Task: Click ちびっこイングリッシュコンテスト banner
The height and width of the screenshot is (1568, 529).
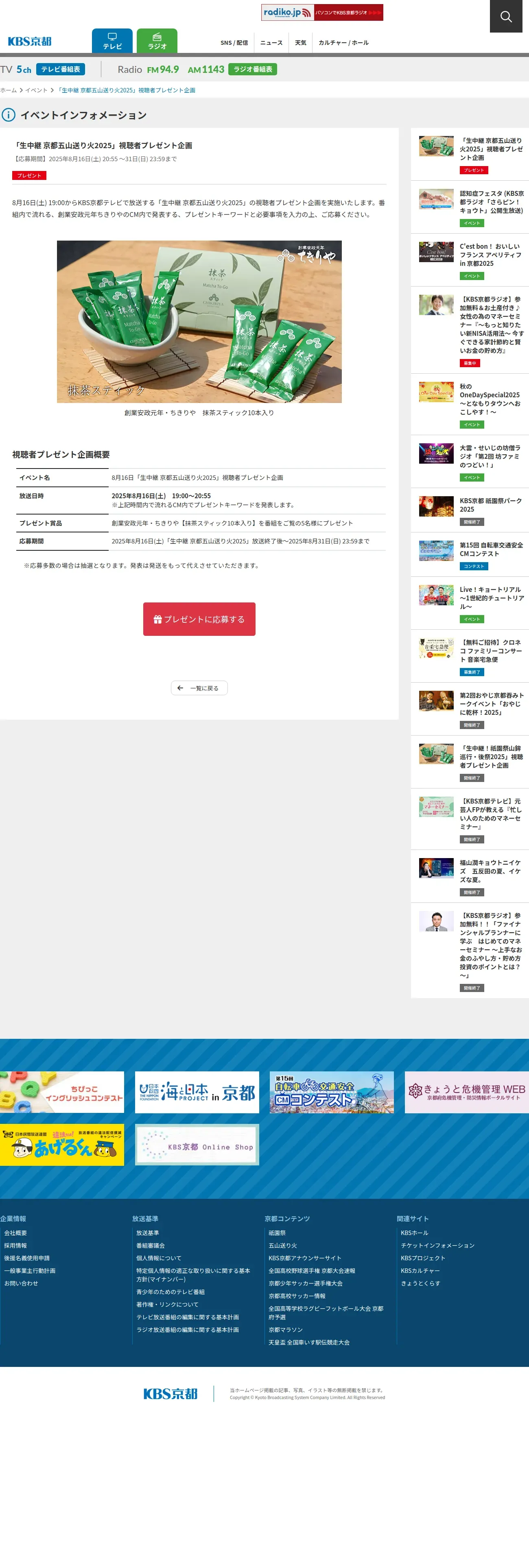Action: tap(62, 1092)
